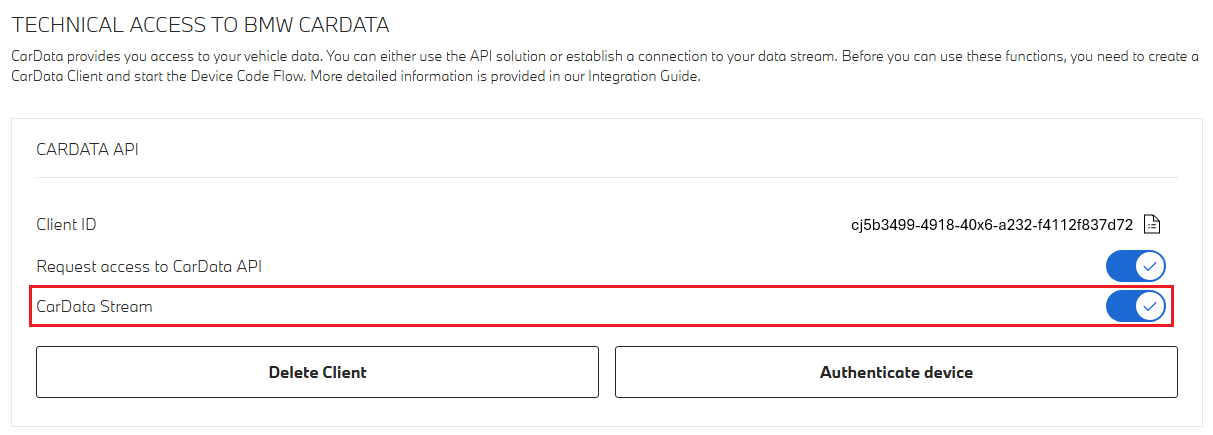Copy the Client ID using the document icon
Screen dimensions: 1213x435
pyautogui.click(x=1152, y=224)
